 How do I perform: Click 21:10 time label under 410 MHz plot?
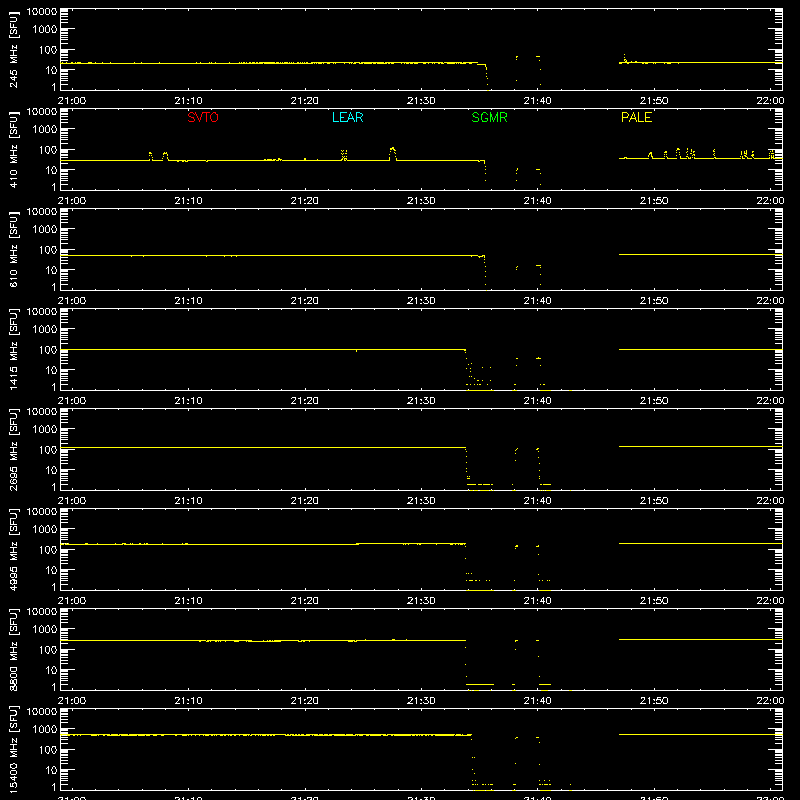188,201
